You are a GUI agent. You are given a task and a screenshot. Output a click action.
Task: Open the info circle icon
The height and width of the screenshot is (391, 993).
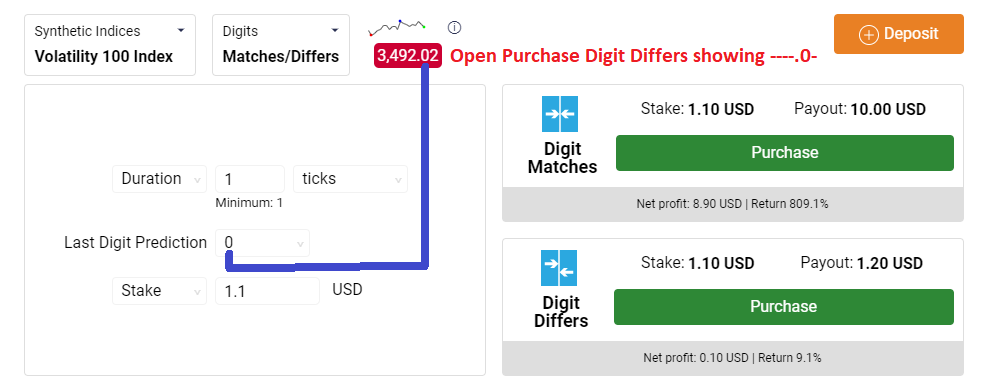coord(454,27)
